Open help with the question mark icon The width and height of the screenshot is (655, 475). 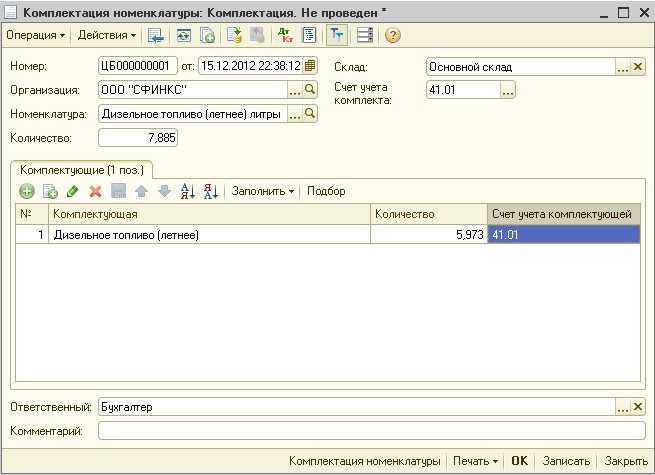coord(392,35)
